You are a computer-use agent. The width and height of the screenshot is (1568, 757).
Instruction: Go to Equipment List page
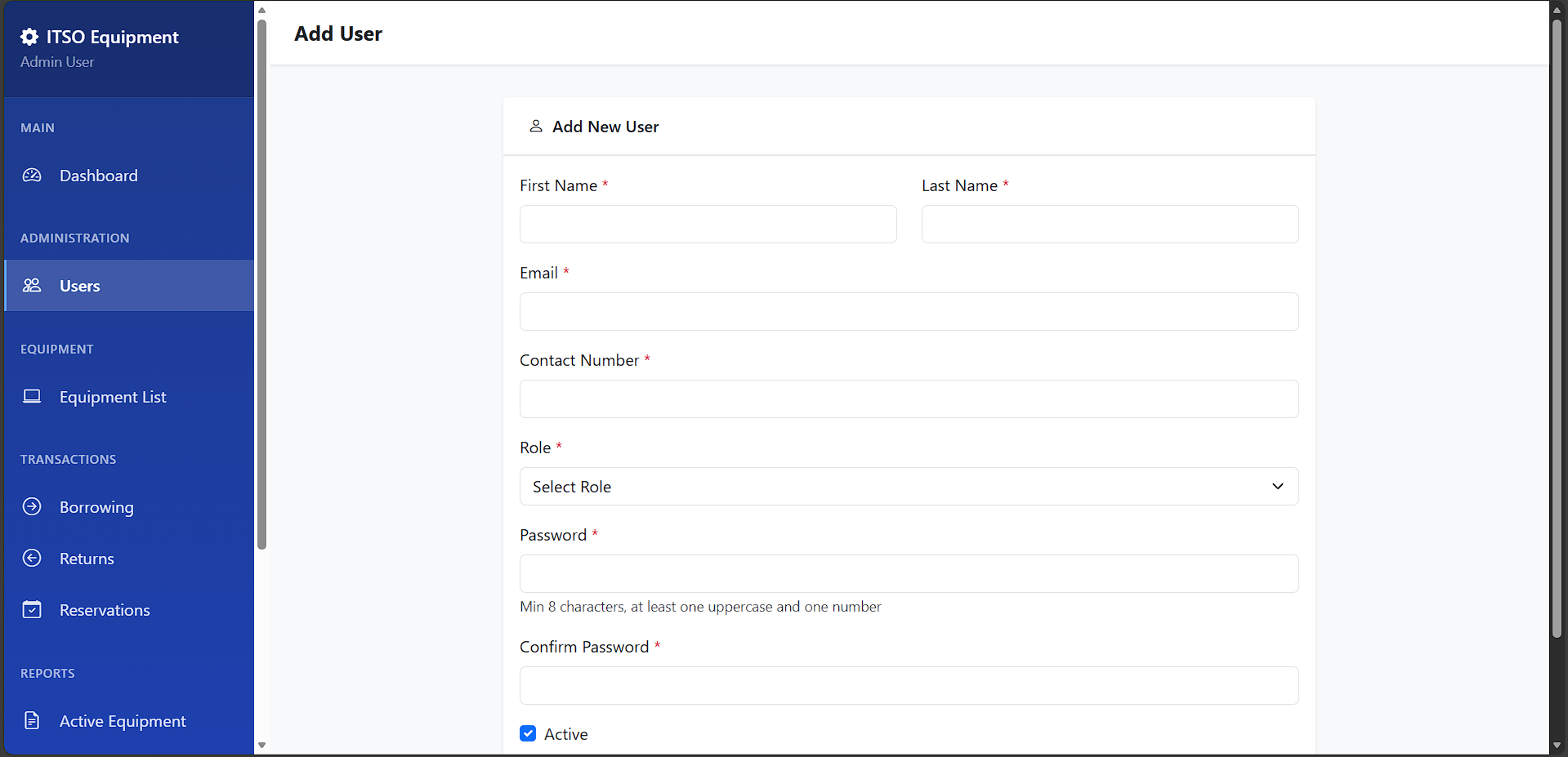(x=113, y=397)
